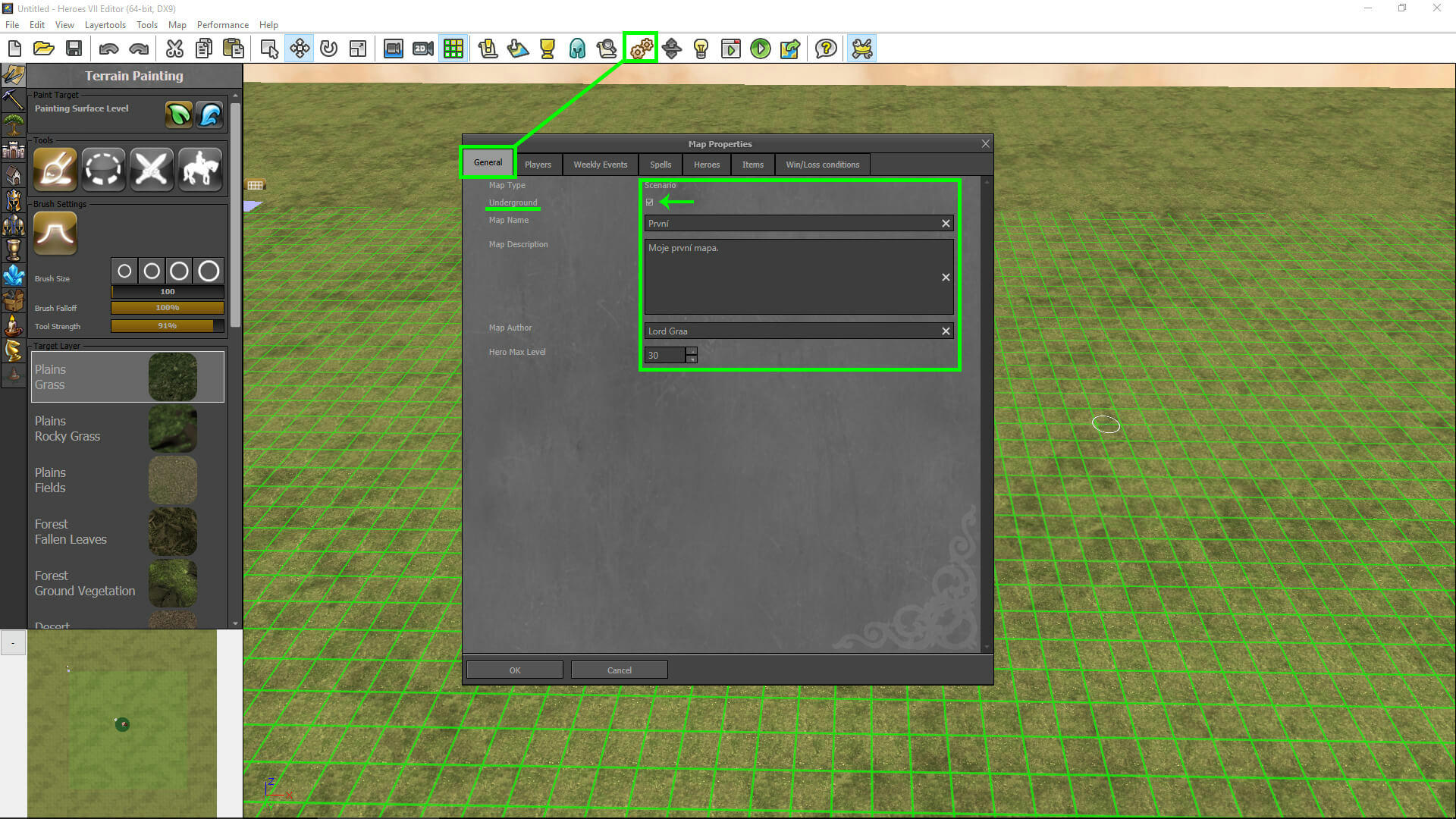This screenshot has width=1456, height=819.
Task: Select the dashed ellipse selection tool
Action: point(103,169)
